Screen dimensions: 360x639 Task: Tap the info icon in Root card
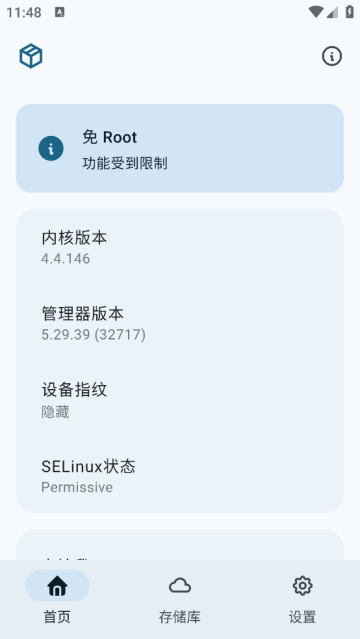[51, 148]
